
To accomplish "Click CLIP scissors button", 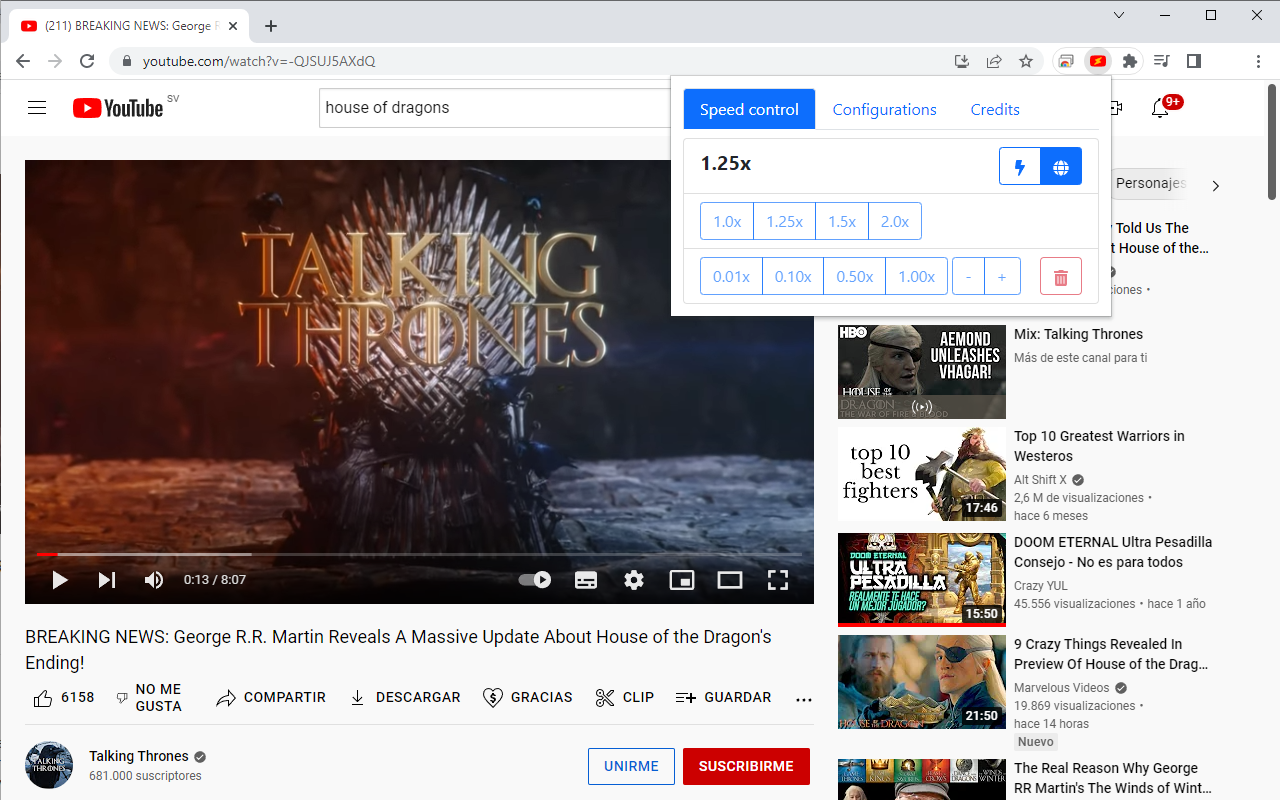I will [x=624, y=698].
